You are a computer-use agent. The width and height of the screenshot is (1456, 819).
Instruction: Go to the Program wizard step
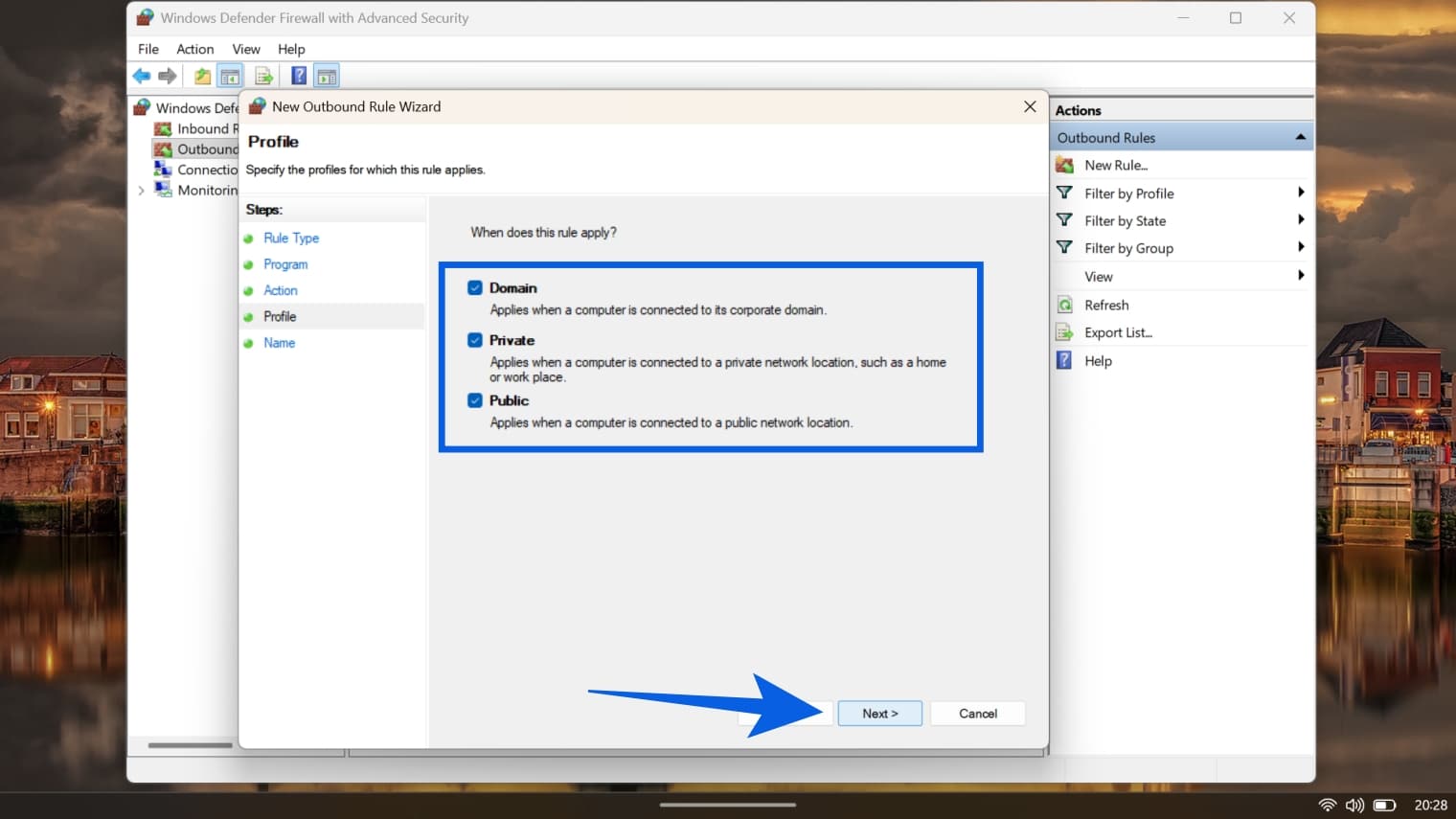tap(285, 264)
